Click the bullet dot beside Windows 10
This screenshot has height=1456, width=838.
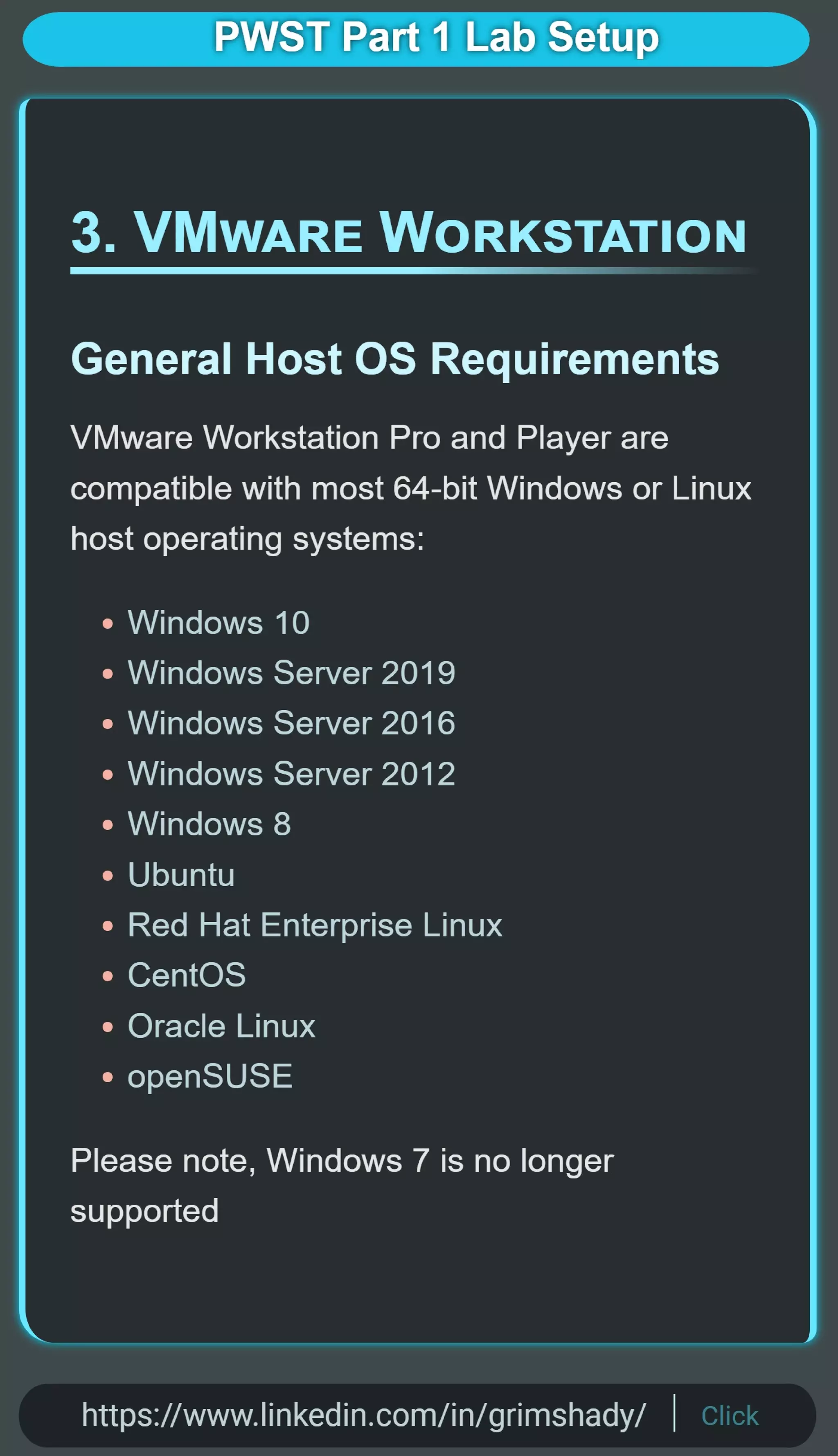(x=108, y=623)
